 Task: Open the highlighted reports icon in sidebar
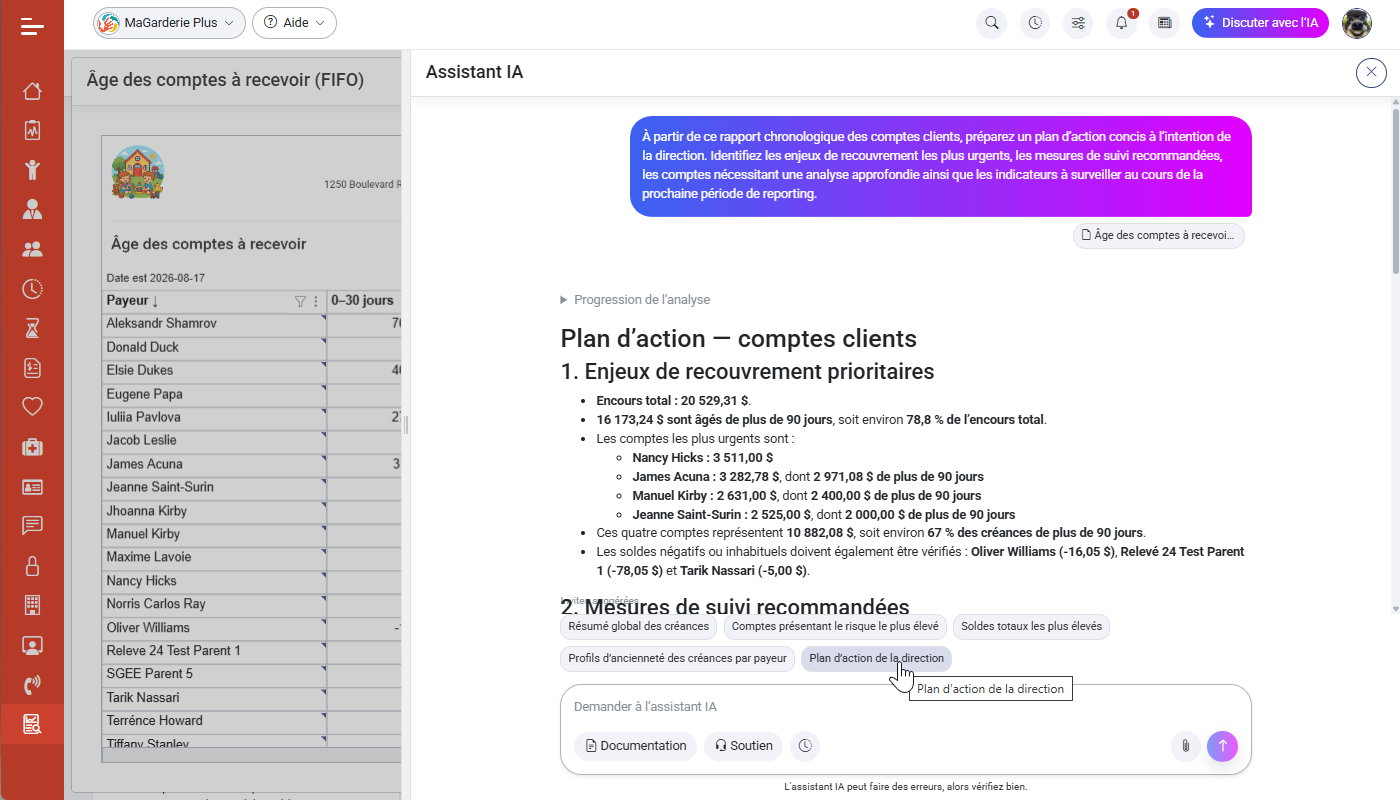pyautogui.click(x=32, y=724)
